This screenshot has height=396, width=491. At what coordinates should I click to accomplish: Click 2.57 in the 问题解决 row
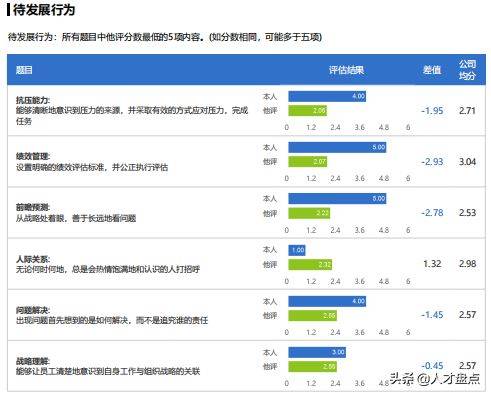click(x=467, y=315)
